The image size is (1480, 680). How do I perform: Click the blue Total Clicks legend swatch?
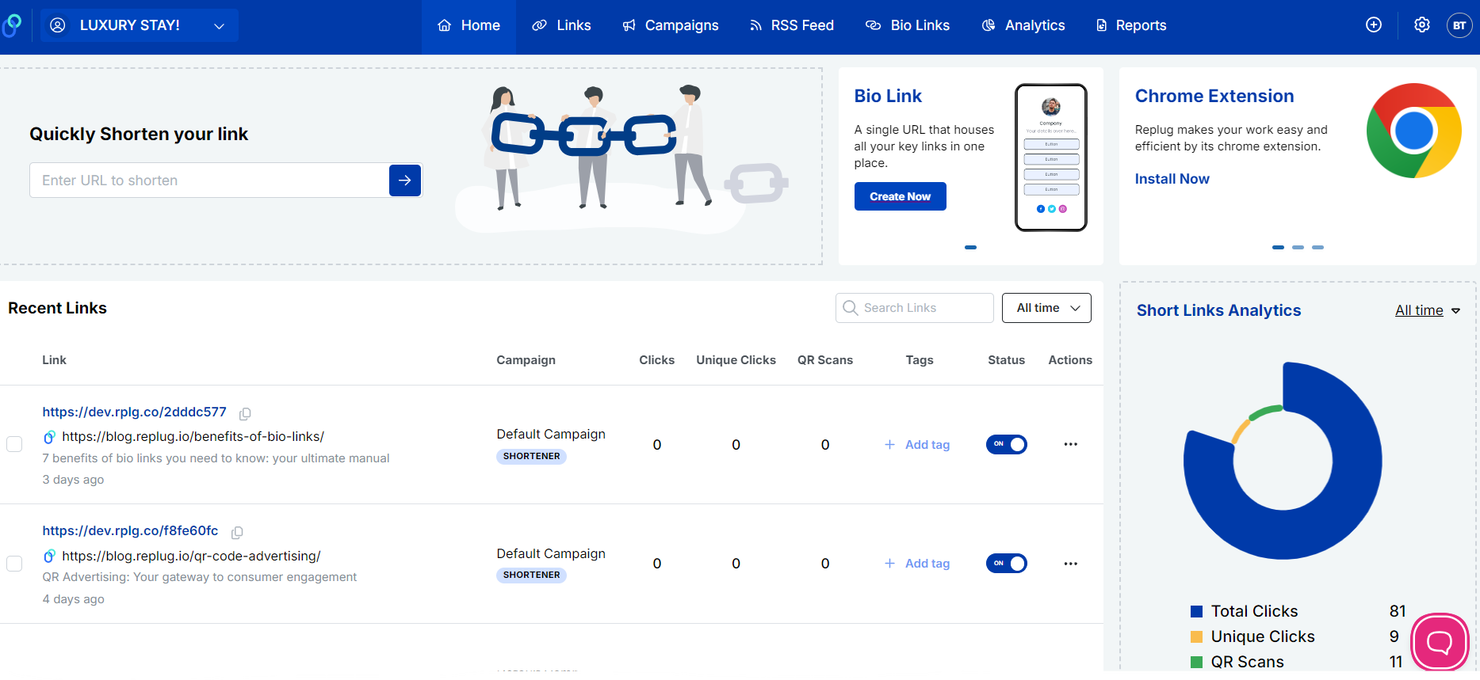[1196, 611]
